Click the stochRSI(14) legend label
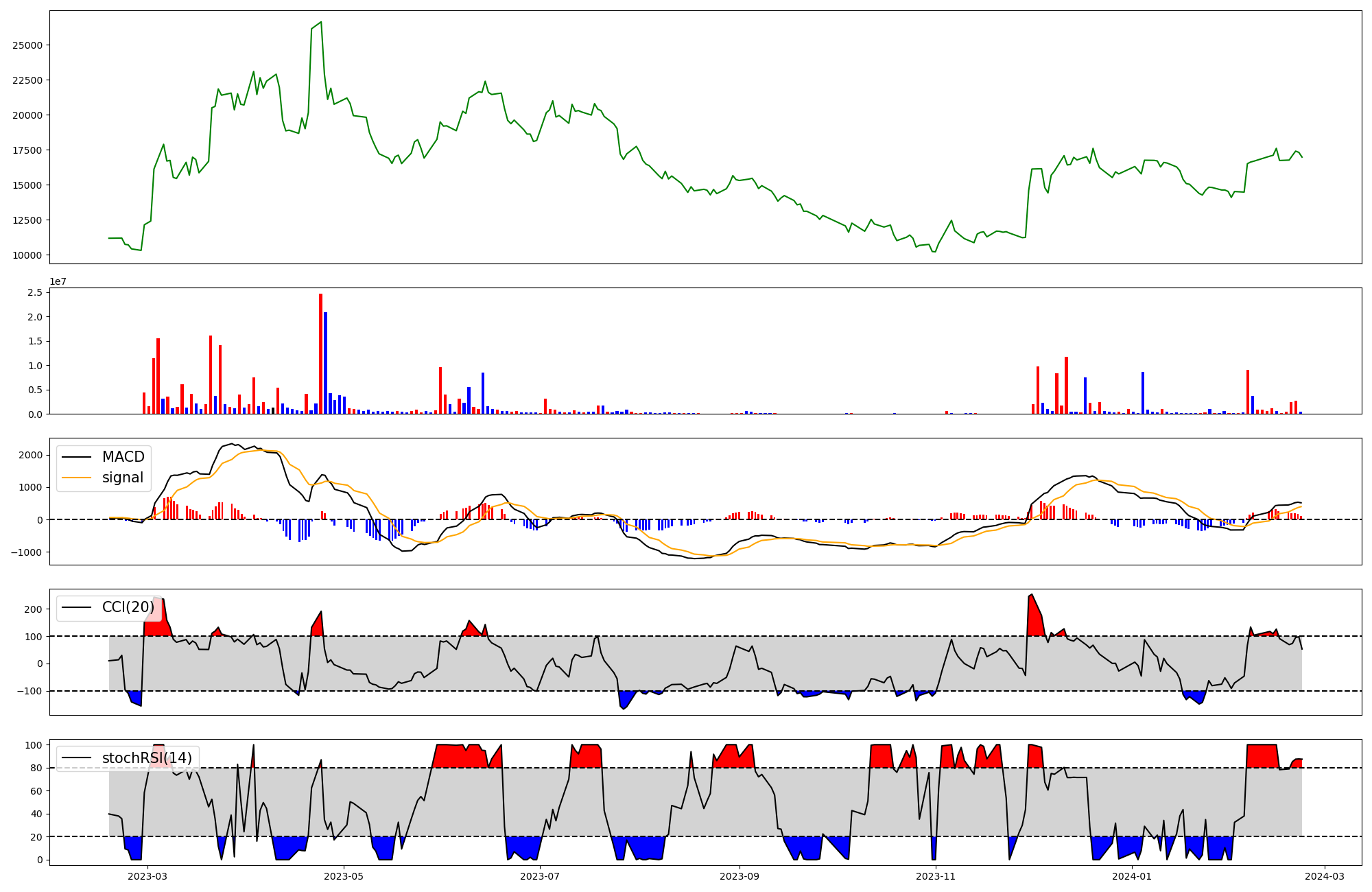This screenshot has height=892, width=1372. (147, 758)
